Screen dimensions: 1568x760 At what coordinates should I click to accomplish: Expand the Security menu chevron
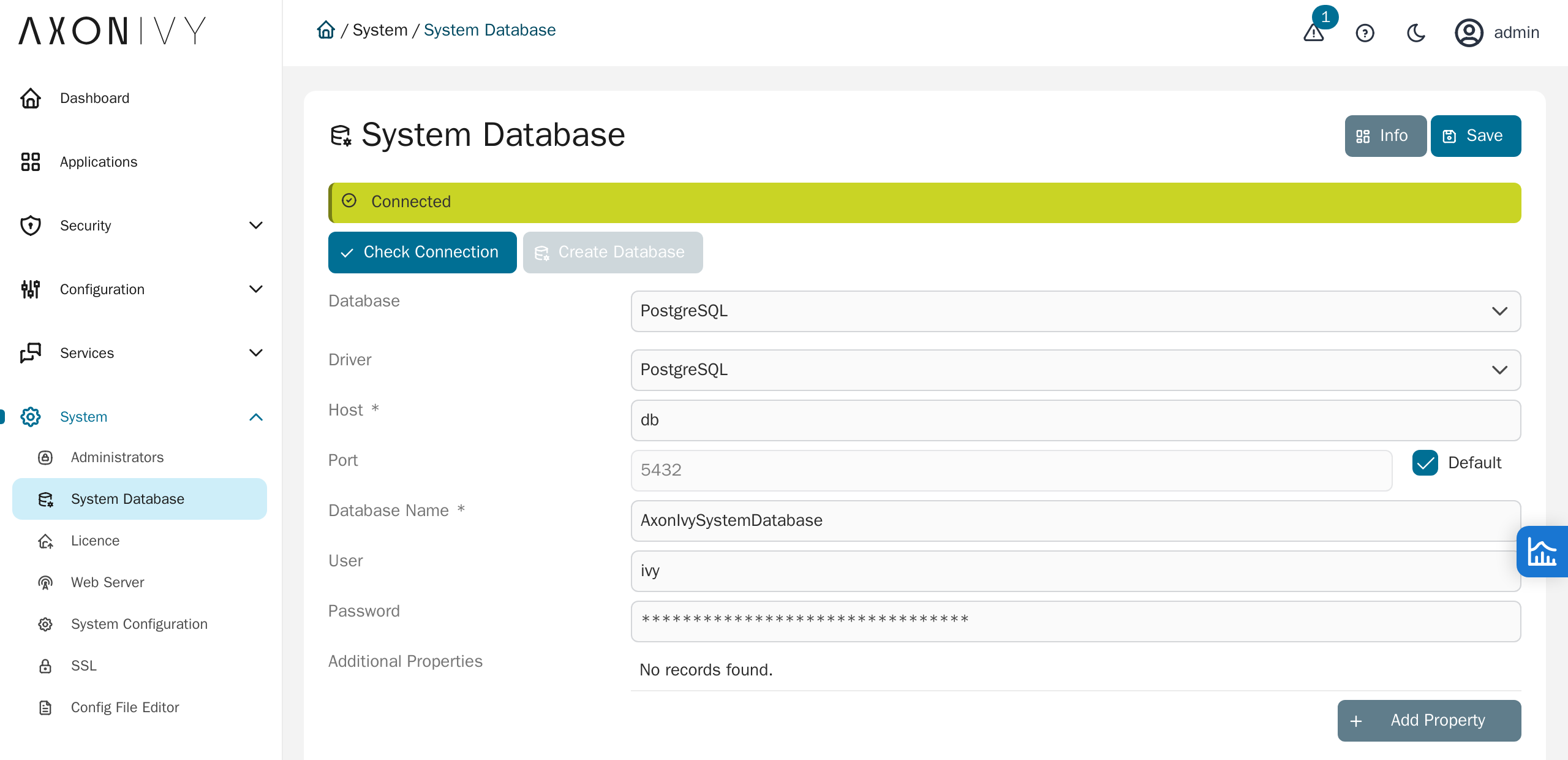pos(256,226)
